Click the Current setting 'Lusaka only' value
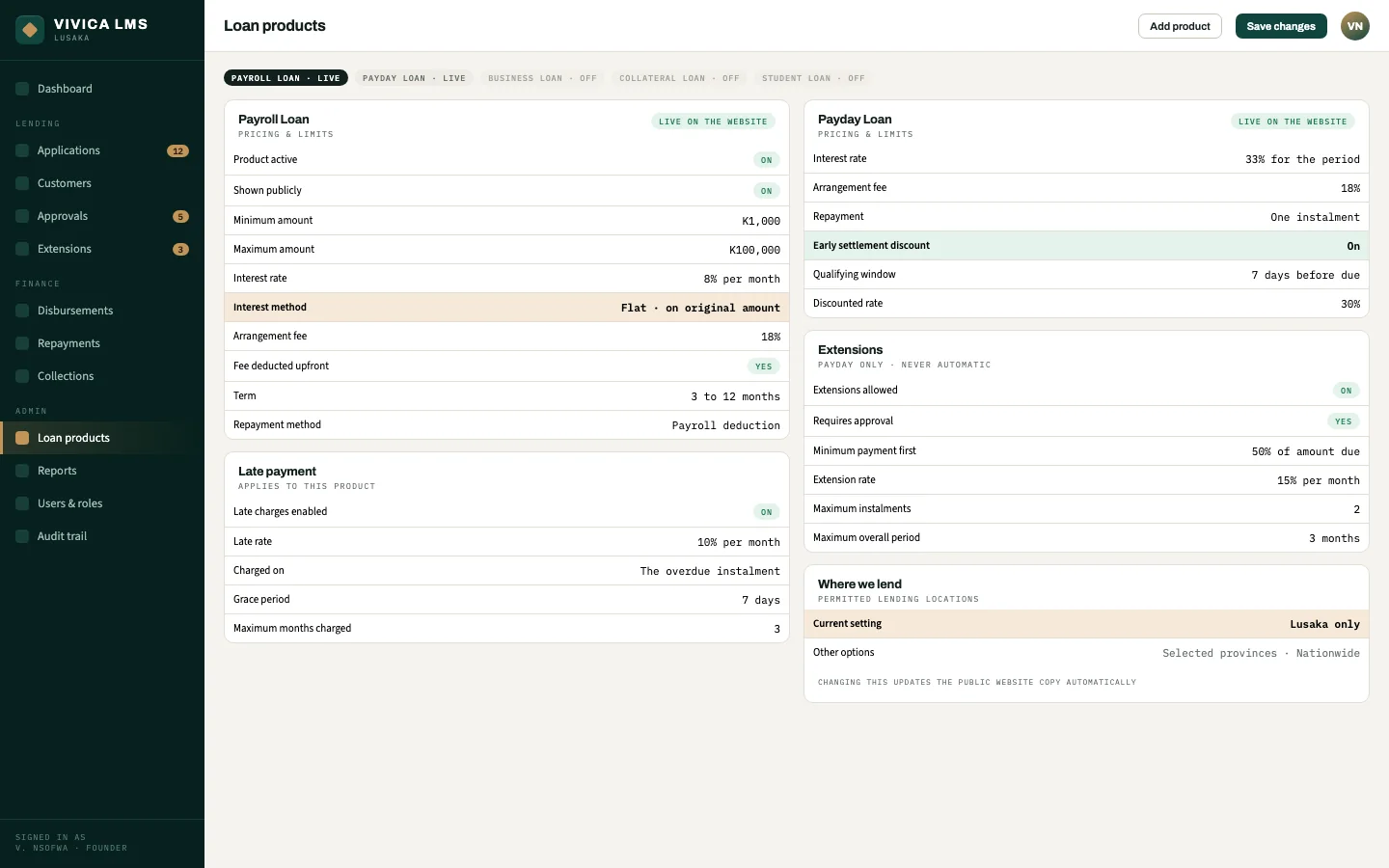Image resolution: width=1389 pixels, height=868 pixels. pos(1325,624)
